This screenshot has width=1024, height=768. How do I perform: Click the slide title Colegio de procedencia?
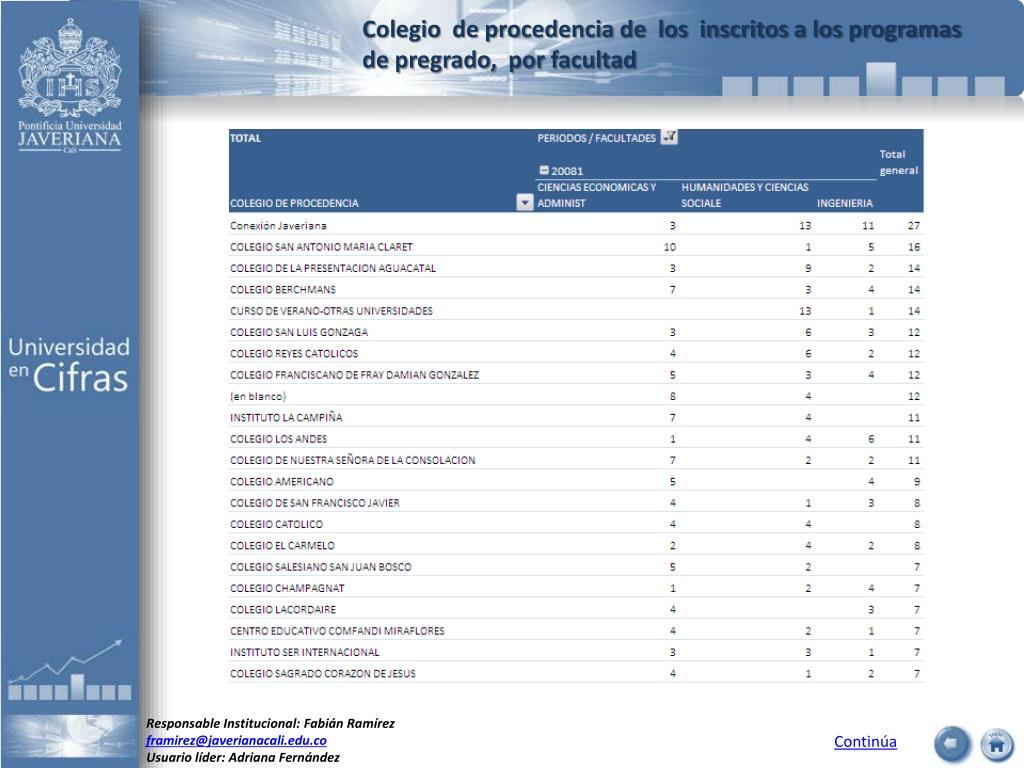point(662,44)
